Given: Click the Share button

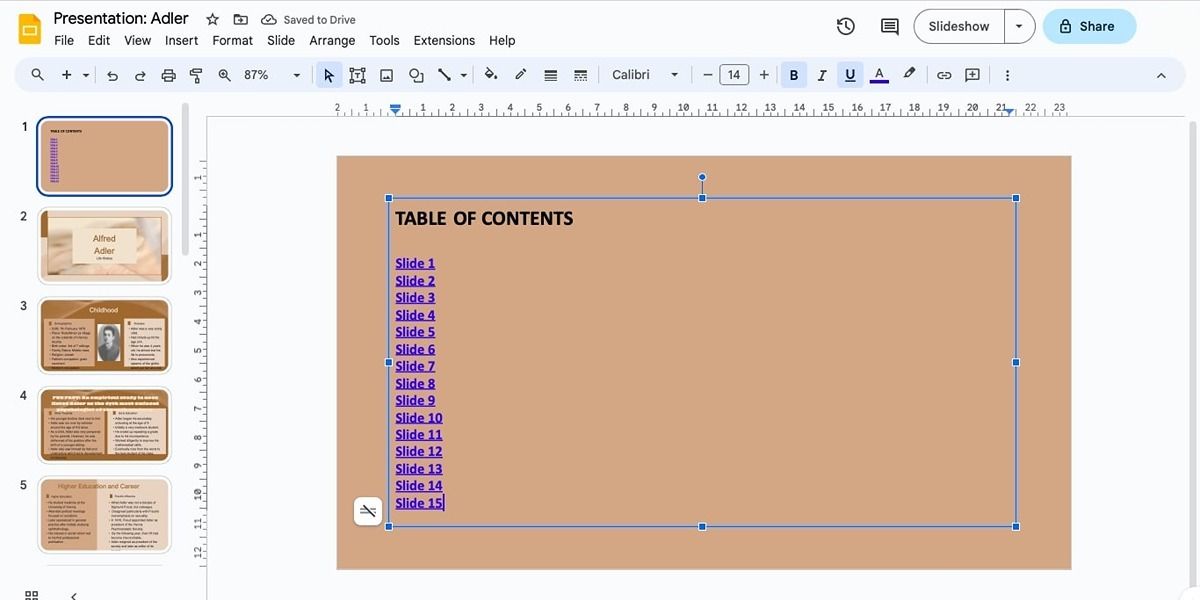Looking at the screenshot, I should click(x=1089, y=27).
